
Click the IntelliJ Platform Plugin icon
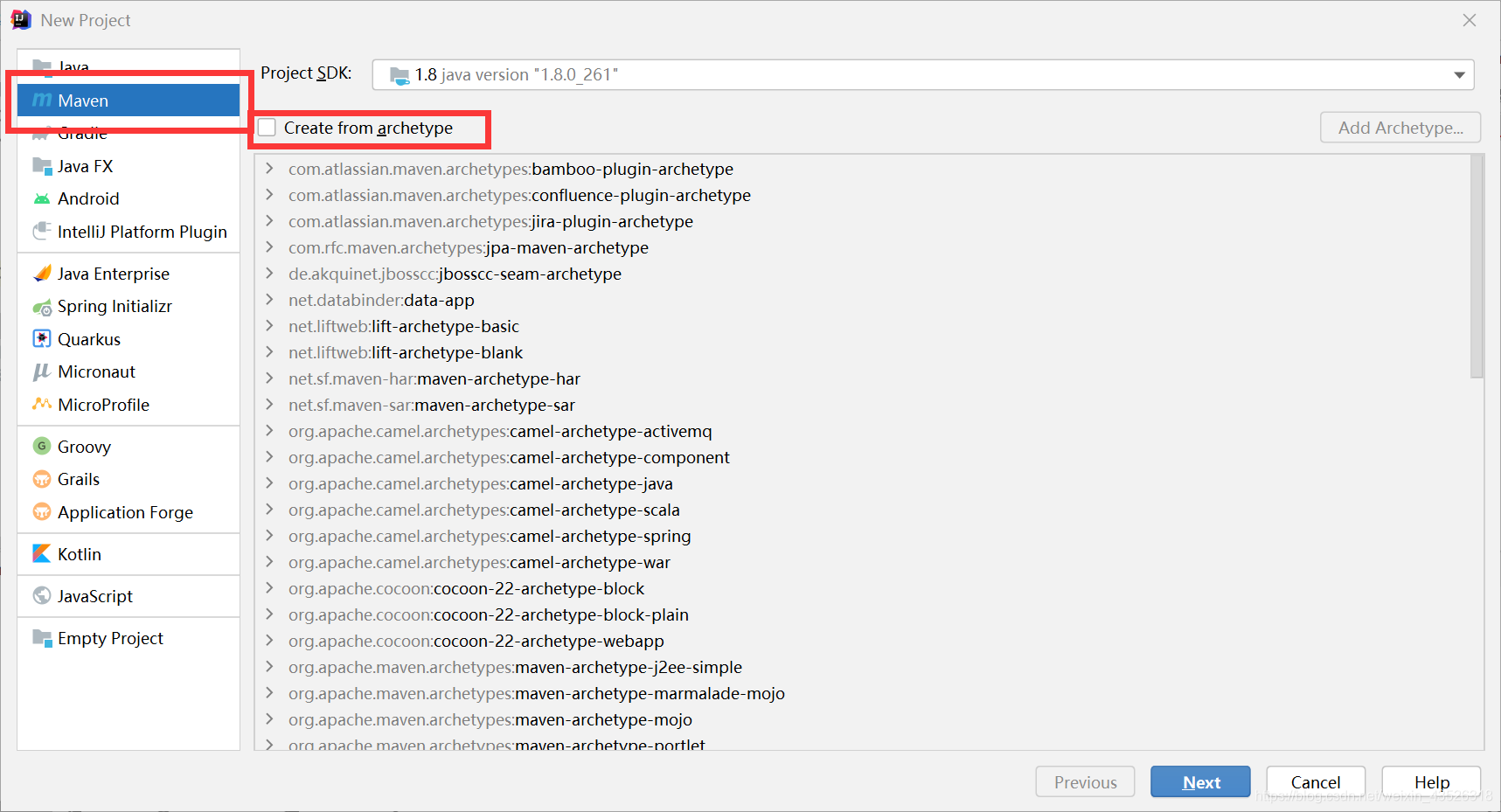[x=42, y=232]
